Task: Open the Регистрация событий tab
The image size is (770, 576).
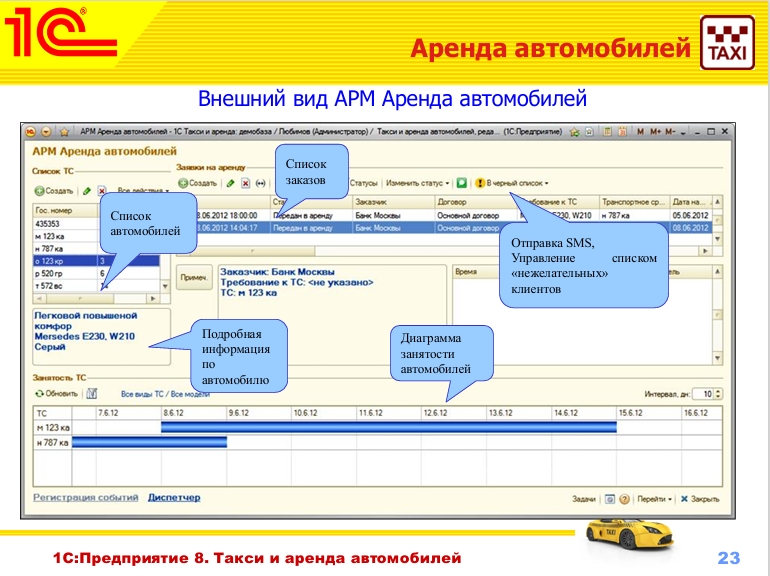Action: pos(86,497)
